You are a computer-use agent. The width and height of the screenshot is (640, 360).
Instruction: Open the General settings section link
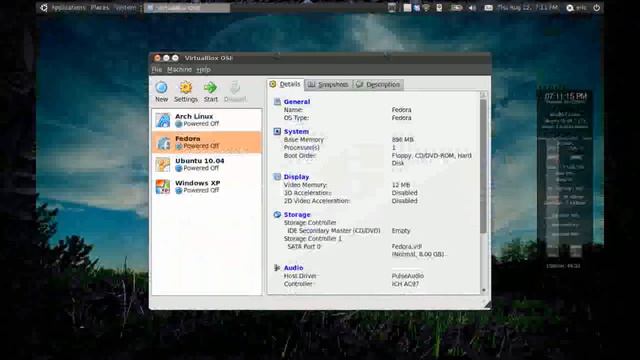pos(297,102)
